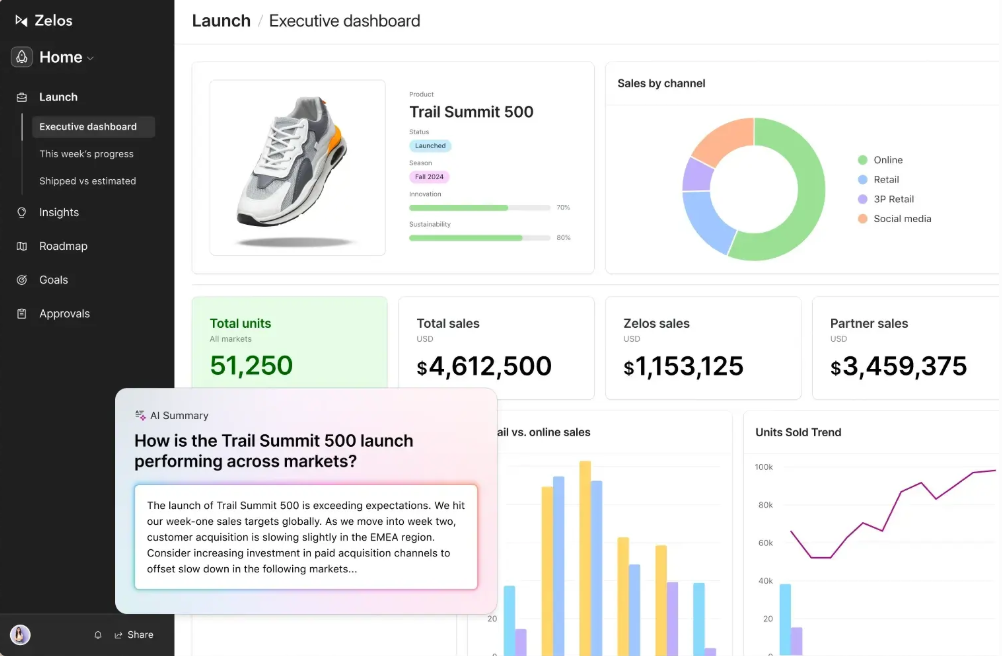1002x656 pixels.
Task: Click the Home rocket icon
Action: click(x=22, y=57)
